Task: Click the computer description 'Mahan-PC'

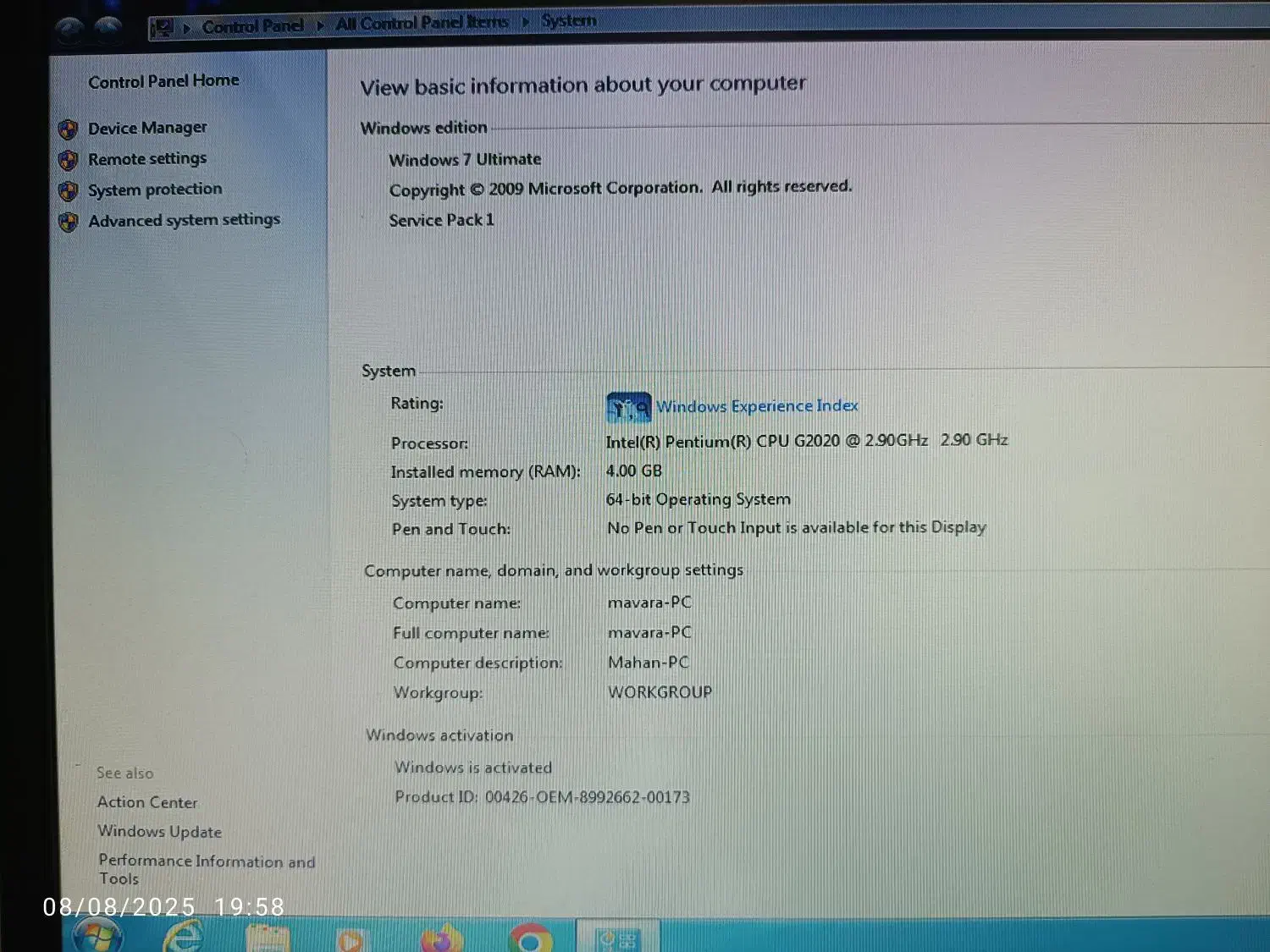Action: pos(649,663)
